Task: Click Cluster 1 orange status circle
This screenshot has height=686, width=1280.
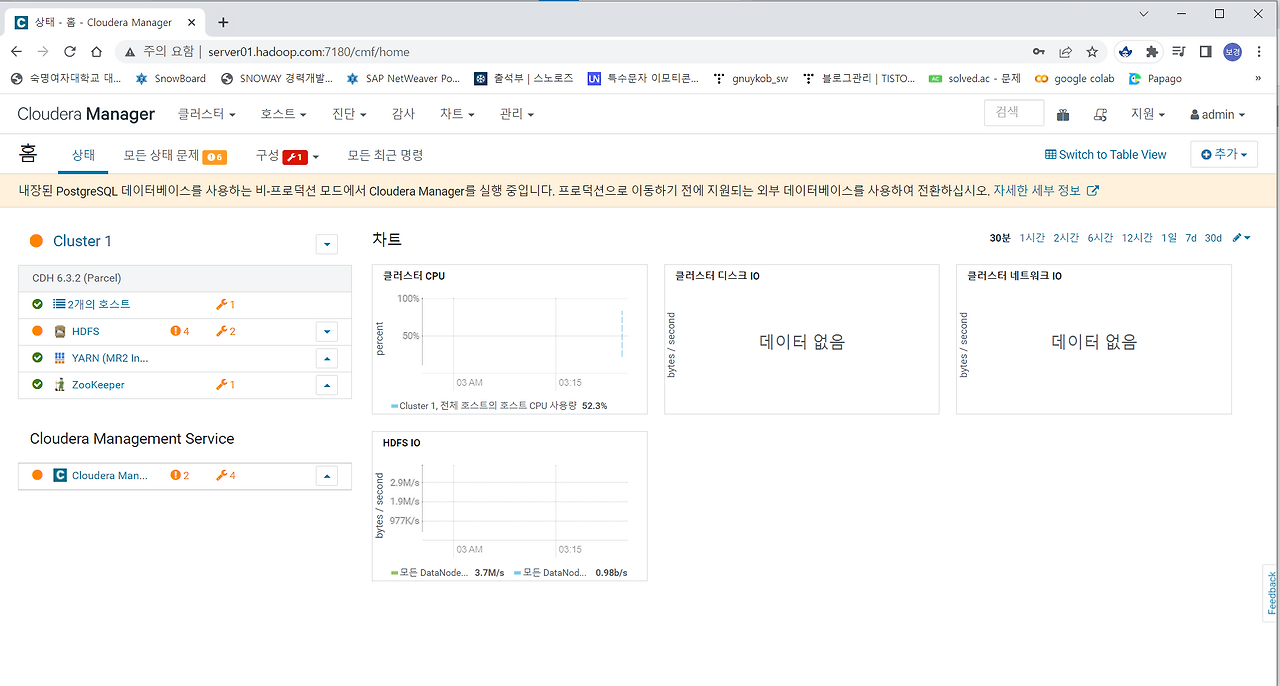Action: tap(37, 241)
